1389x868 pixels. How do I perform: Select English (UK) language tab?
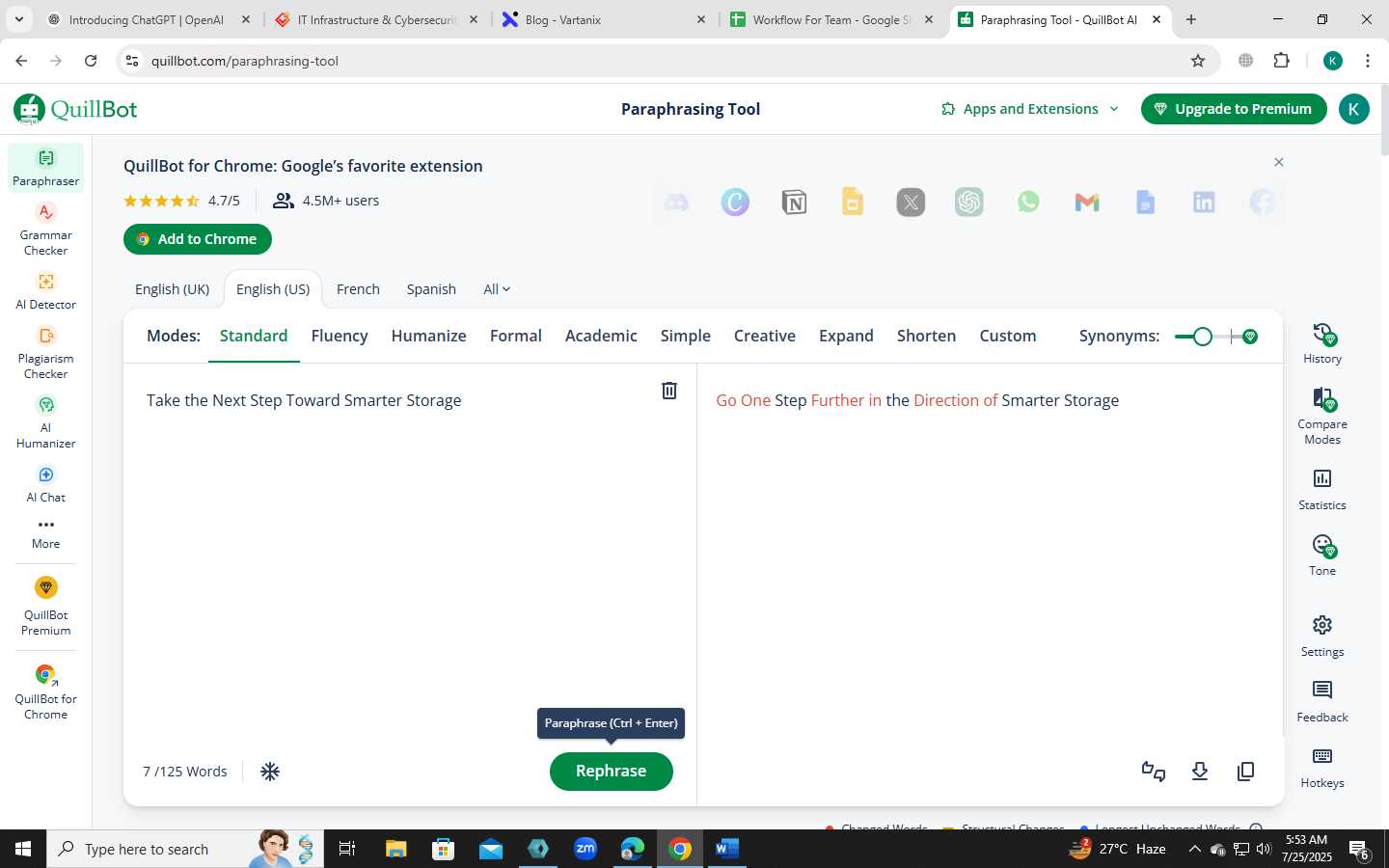[172, 289]
